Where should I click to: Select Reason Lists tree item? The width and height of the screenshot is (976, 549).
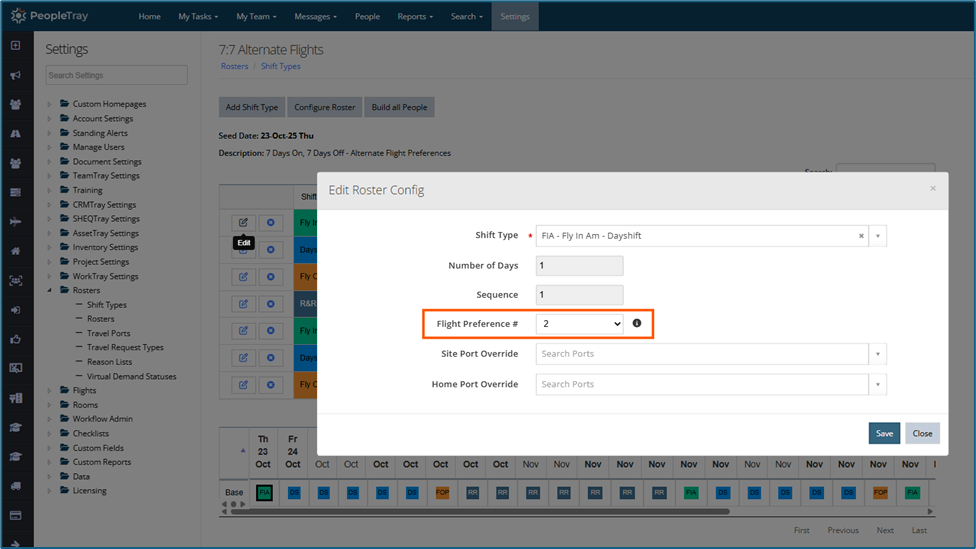pyautogui.click(x=110, y=362)
